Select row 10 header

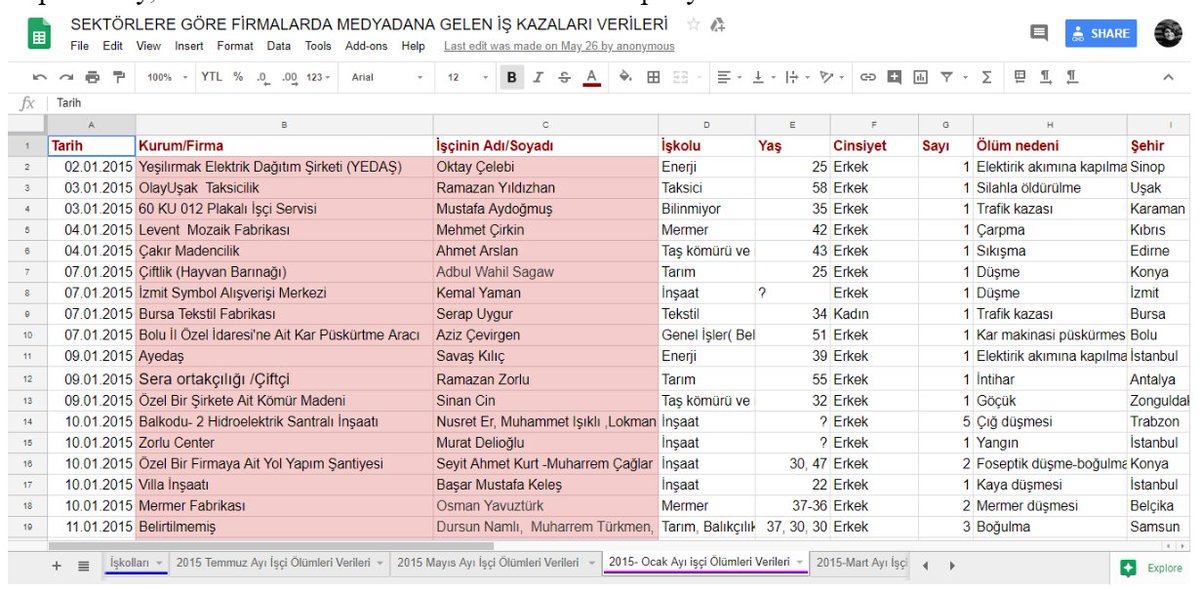27,335
